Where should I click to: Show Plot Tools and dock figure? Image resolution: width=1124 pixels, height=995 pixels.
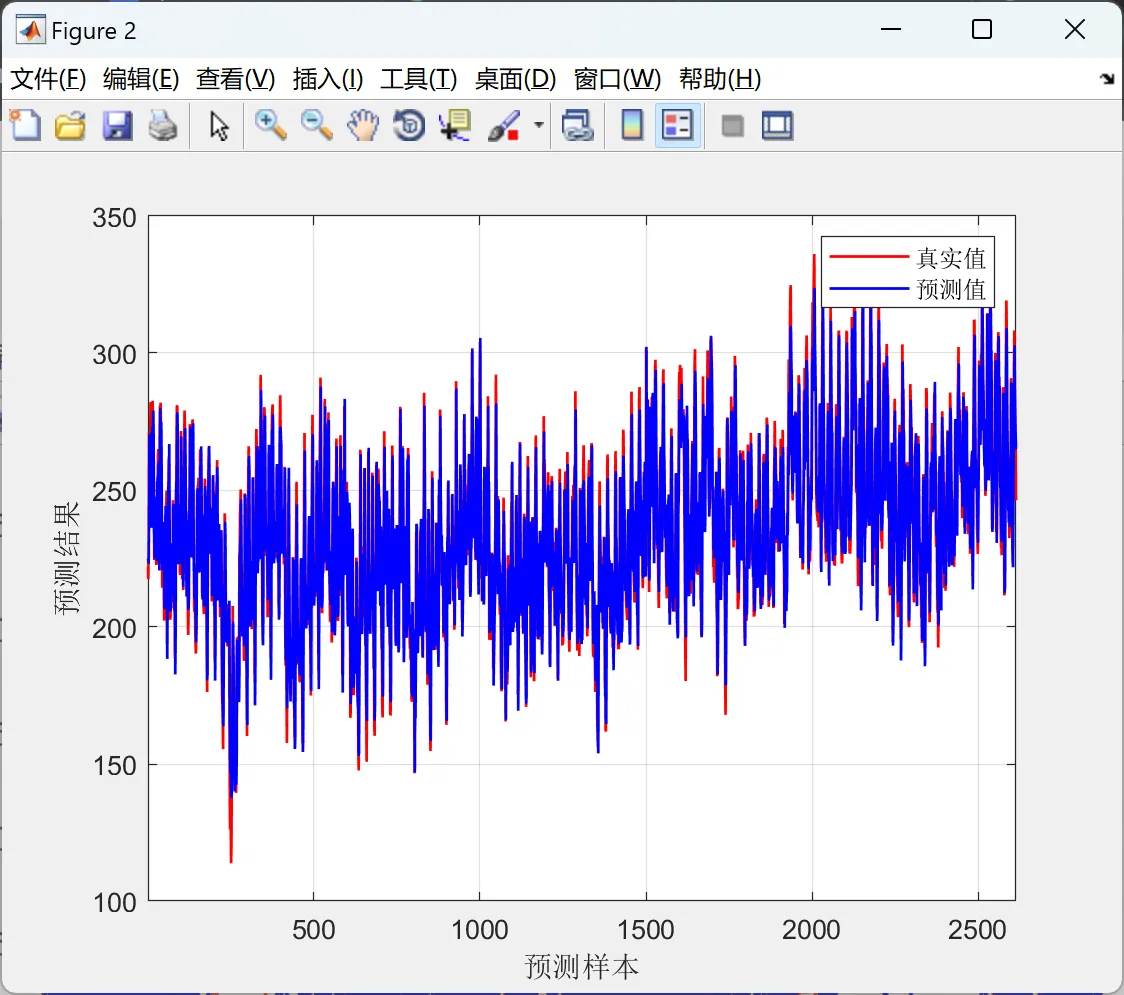pos(777,125)
